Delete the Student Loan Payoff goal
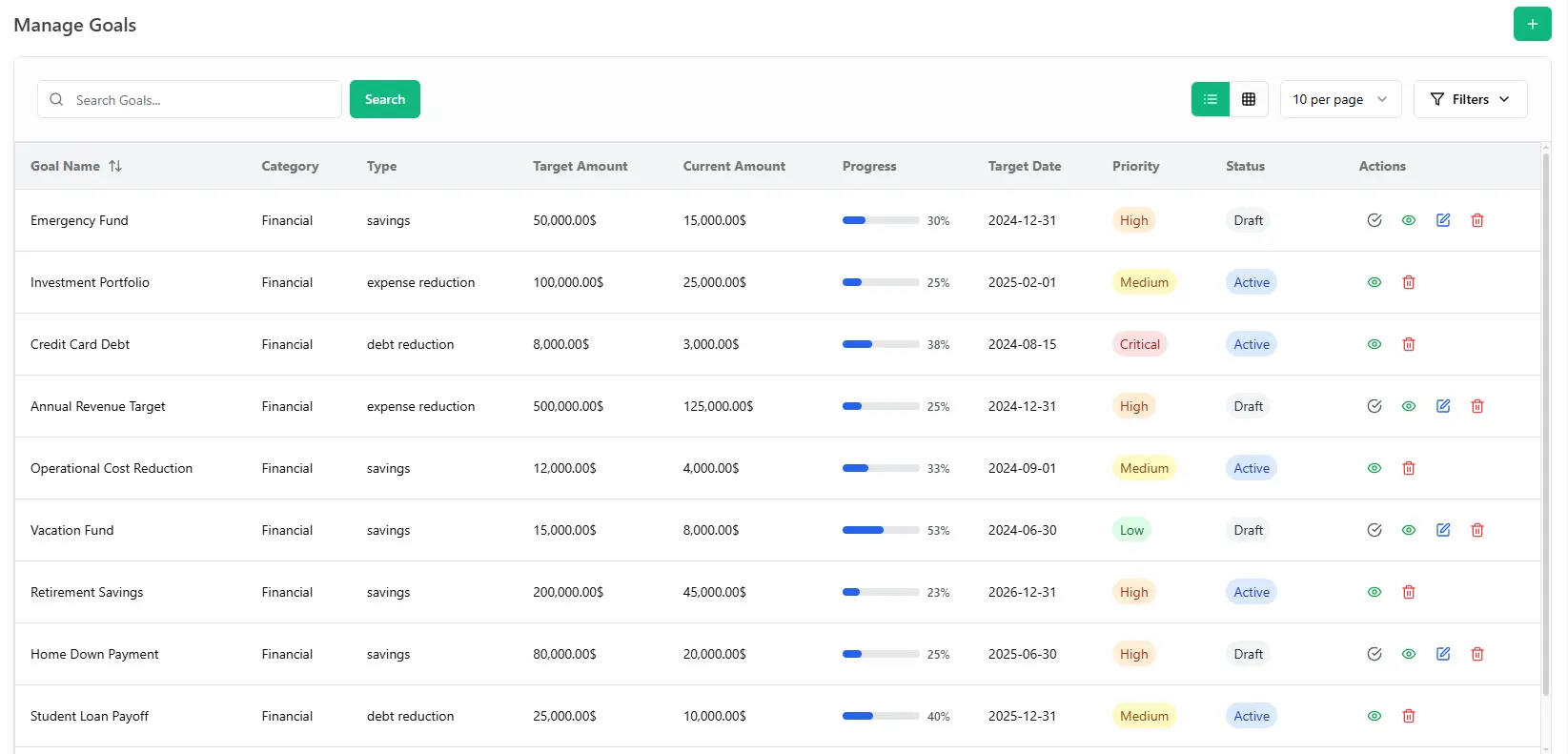The width and height of the screenshot is (1568, 754). [1409, 716]
